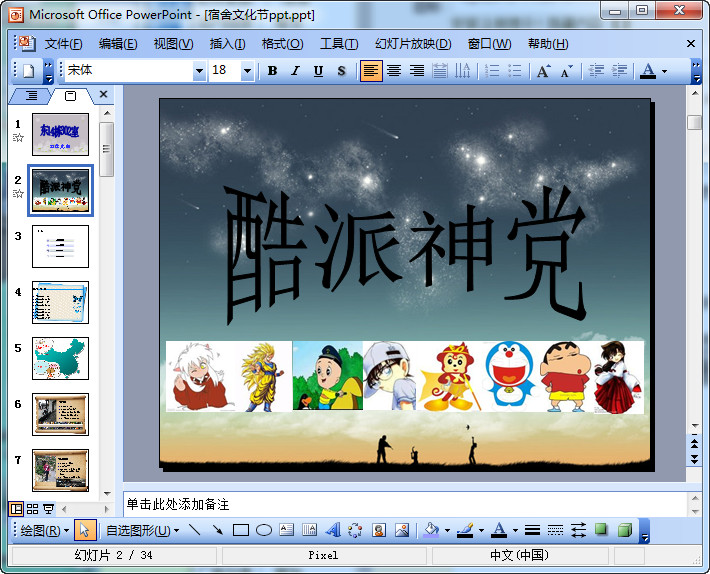Insert vertical Text Box

[309, 530]
